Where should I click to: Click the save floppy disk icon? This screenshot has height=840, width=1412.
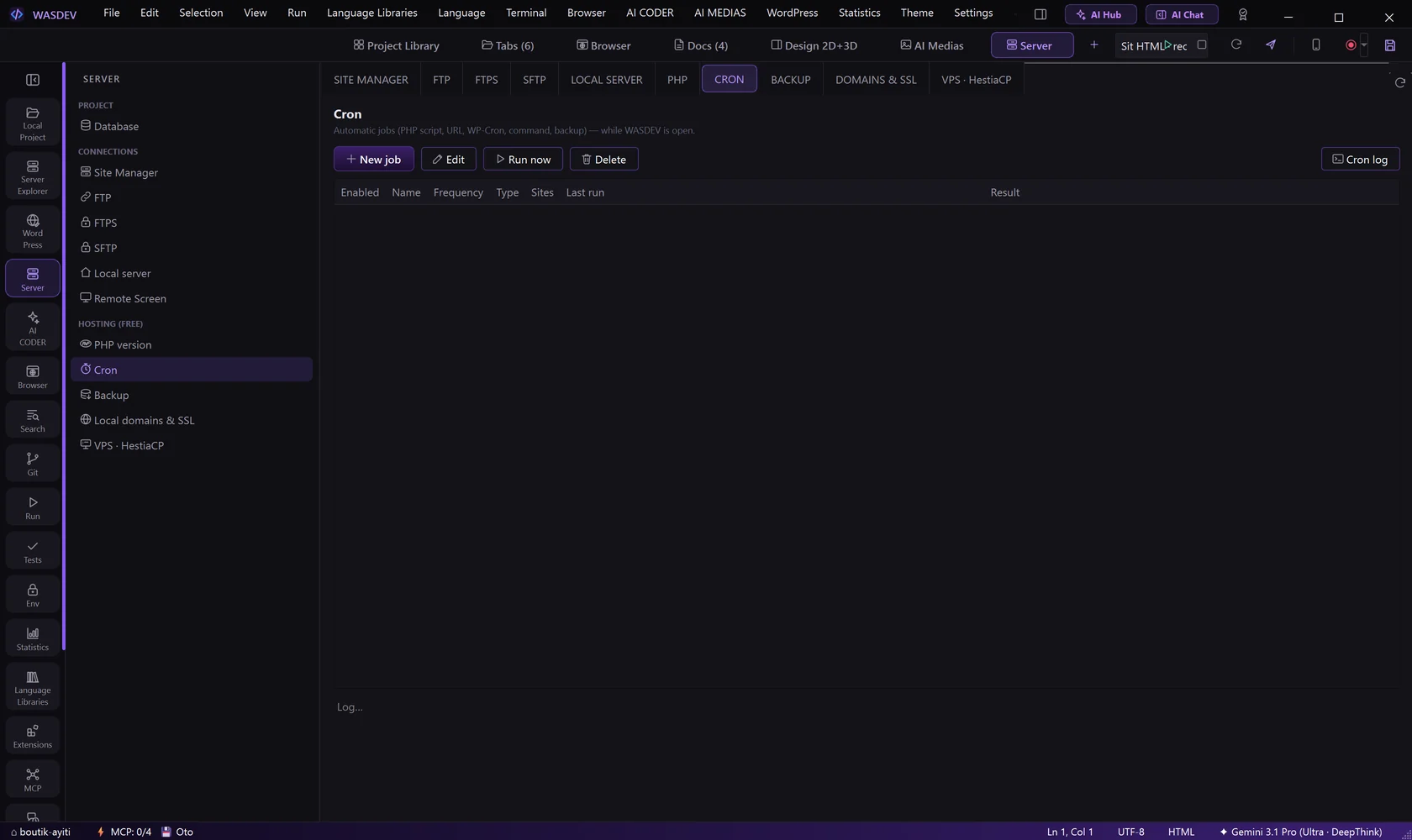pos(1390,45)
